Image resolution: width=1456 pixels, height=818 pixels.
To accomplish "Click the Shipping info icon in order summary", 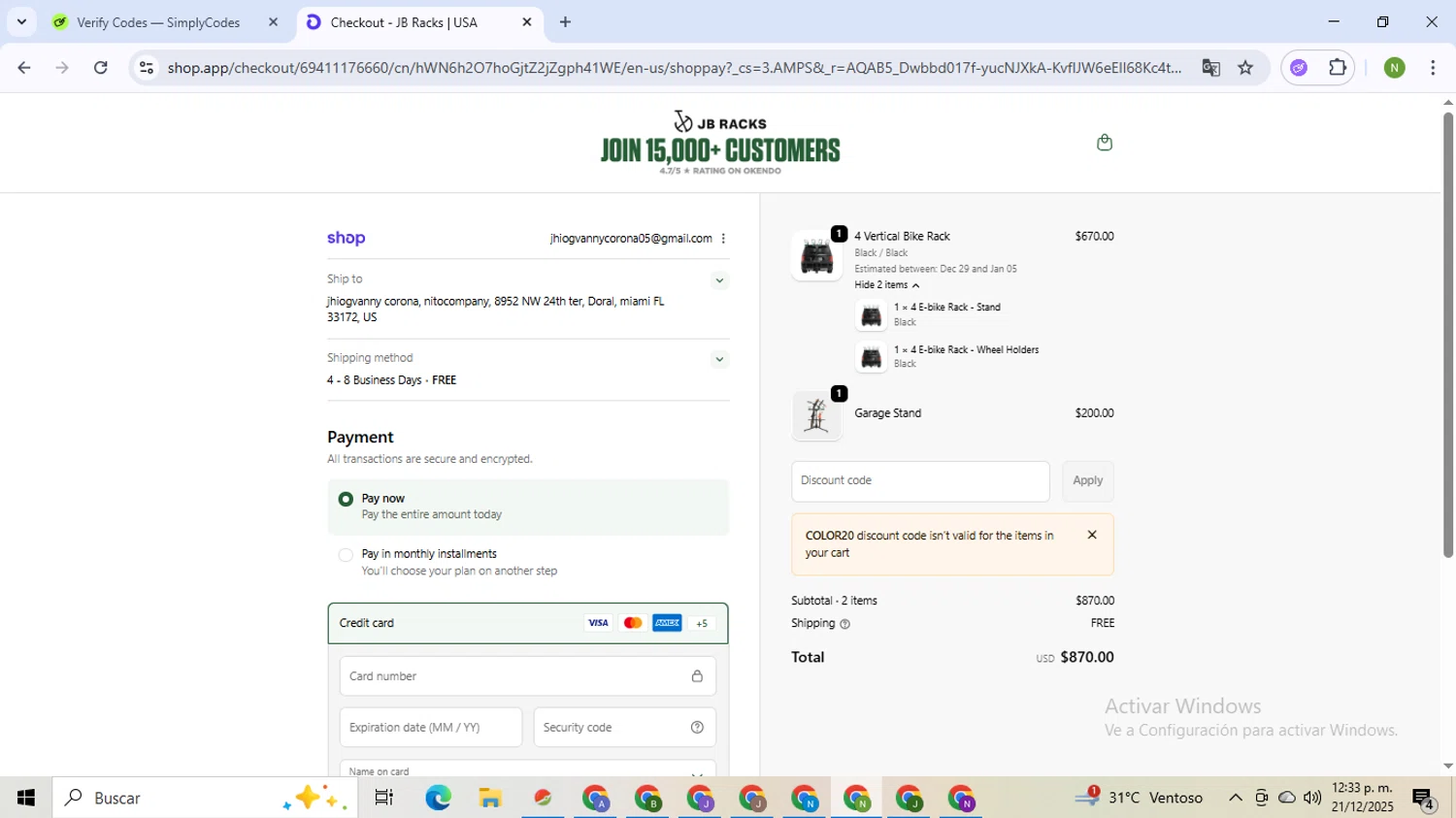I will 844,624.
